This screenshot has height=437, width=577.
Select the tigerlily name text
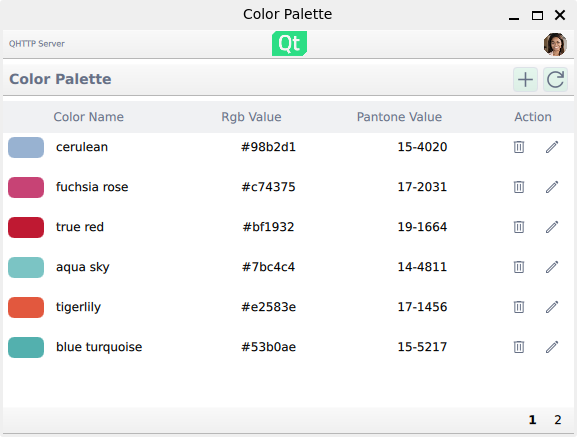tap(78, 307)
